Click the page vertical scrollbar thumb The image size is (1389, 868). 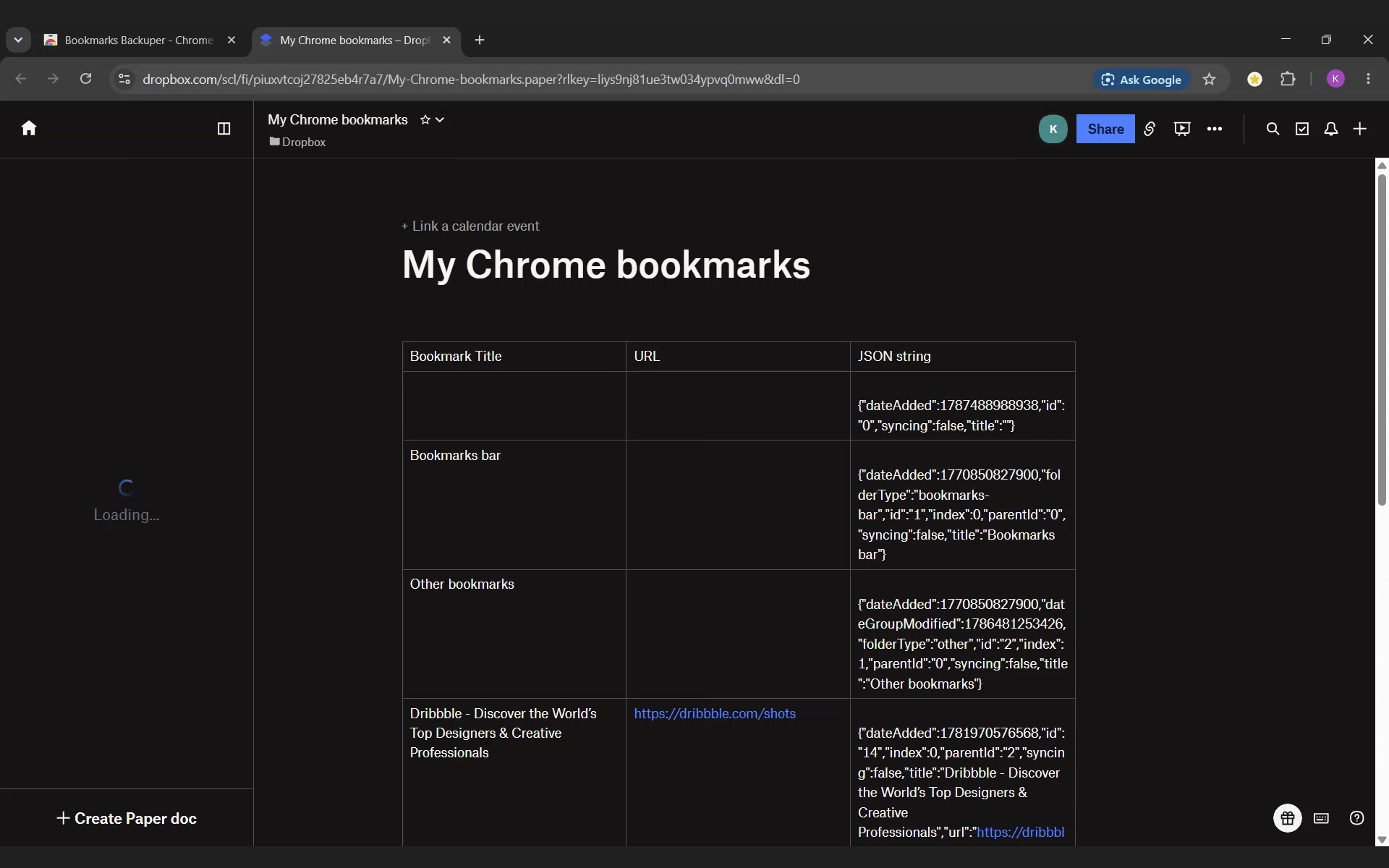1382,339
